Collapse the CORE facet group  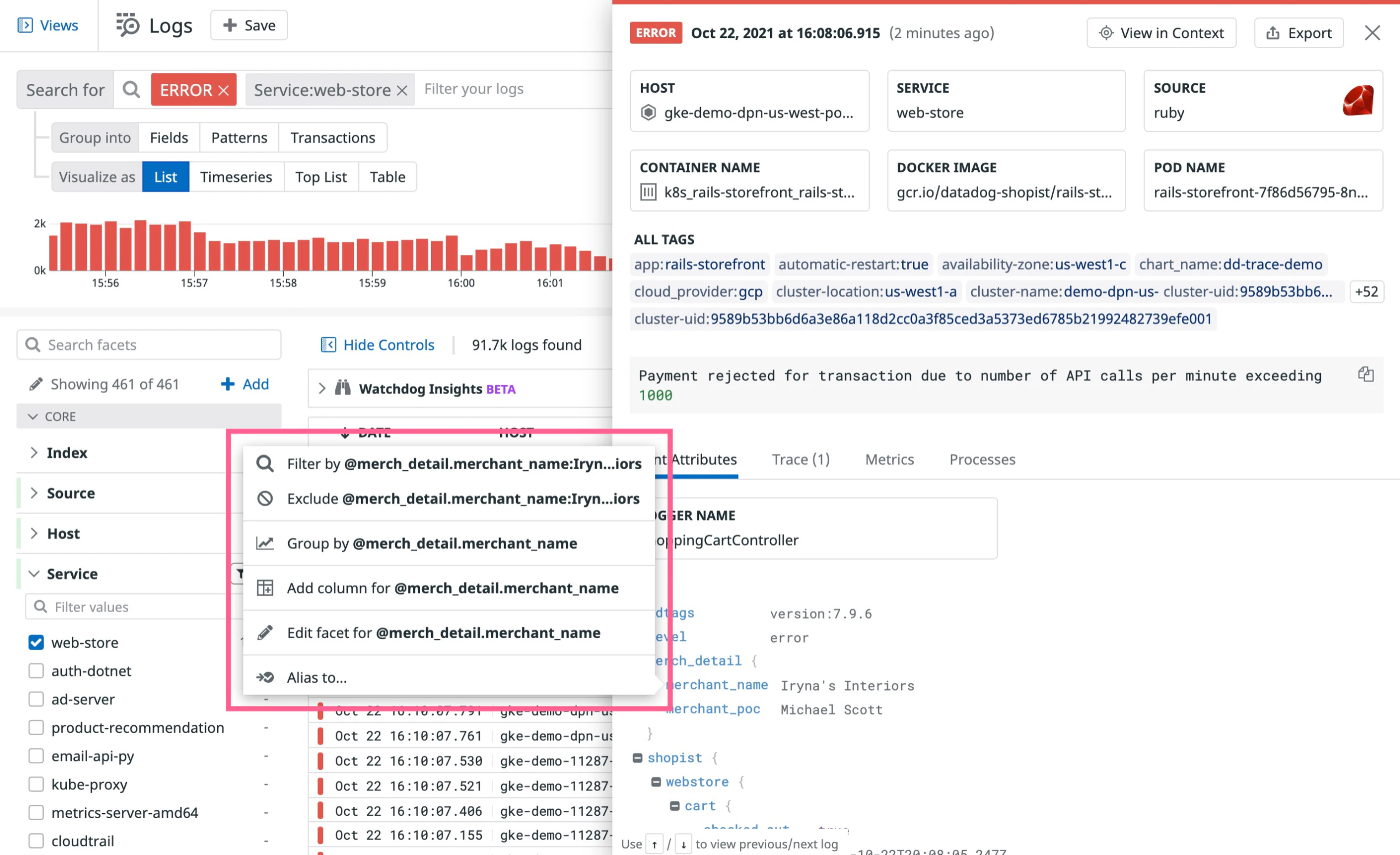tap(33, 416)
